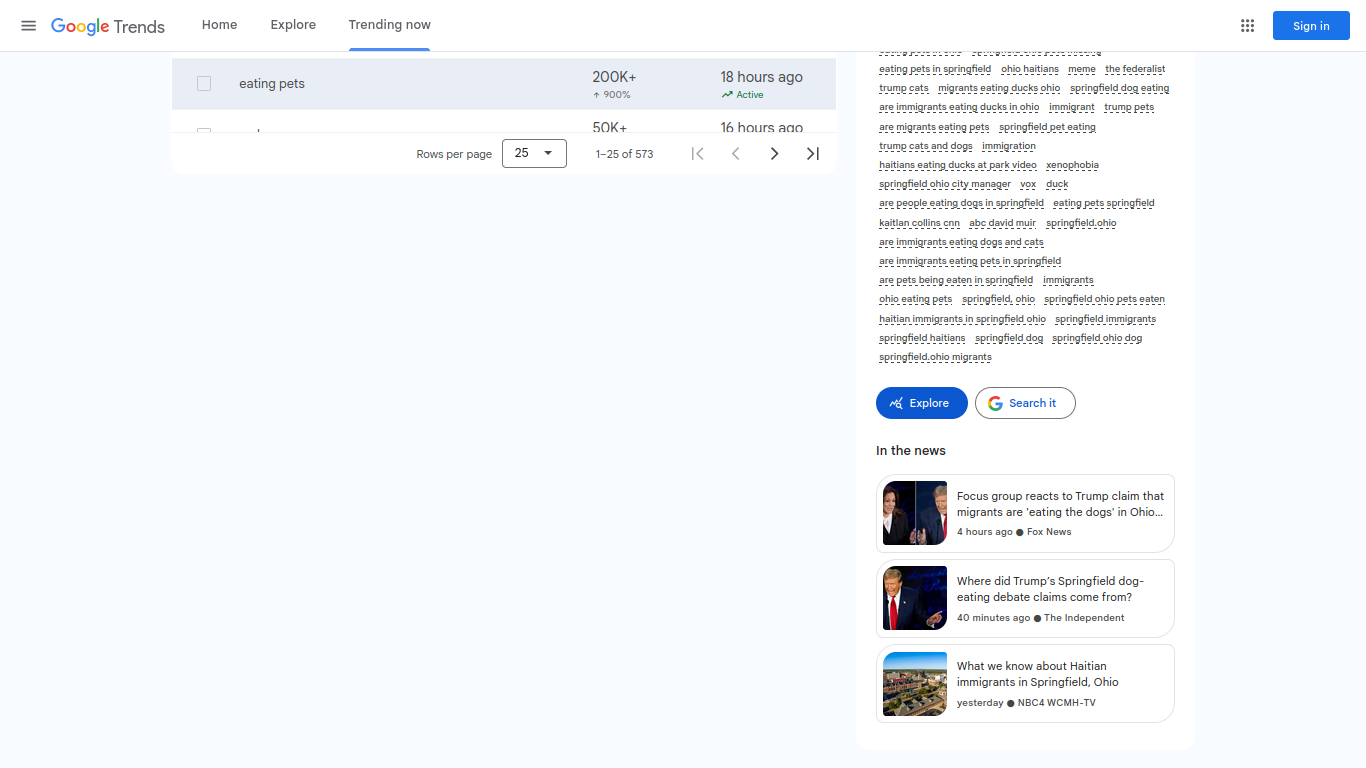Open 'are immigrants eating ducks in ohio' query
Image resolution: width=1366 pixels, height=768 pixels.
[959, 107]
